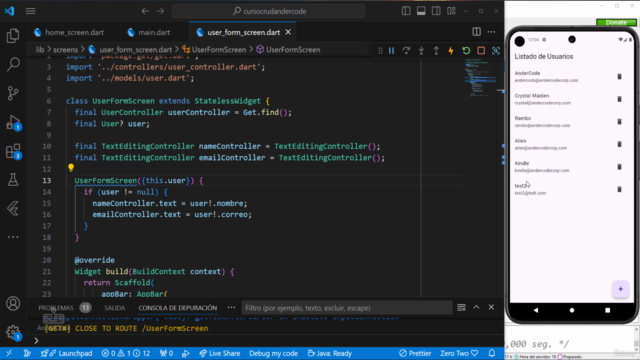Viewport: 640px width, 360px height.
Task: Close the user_form_screen.dart tab
Action: point(288,32)
